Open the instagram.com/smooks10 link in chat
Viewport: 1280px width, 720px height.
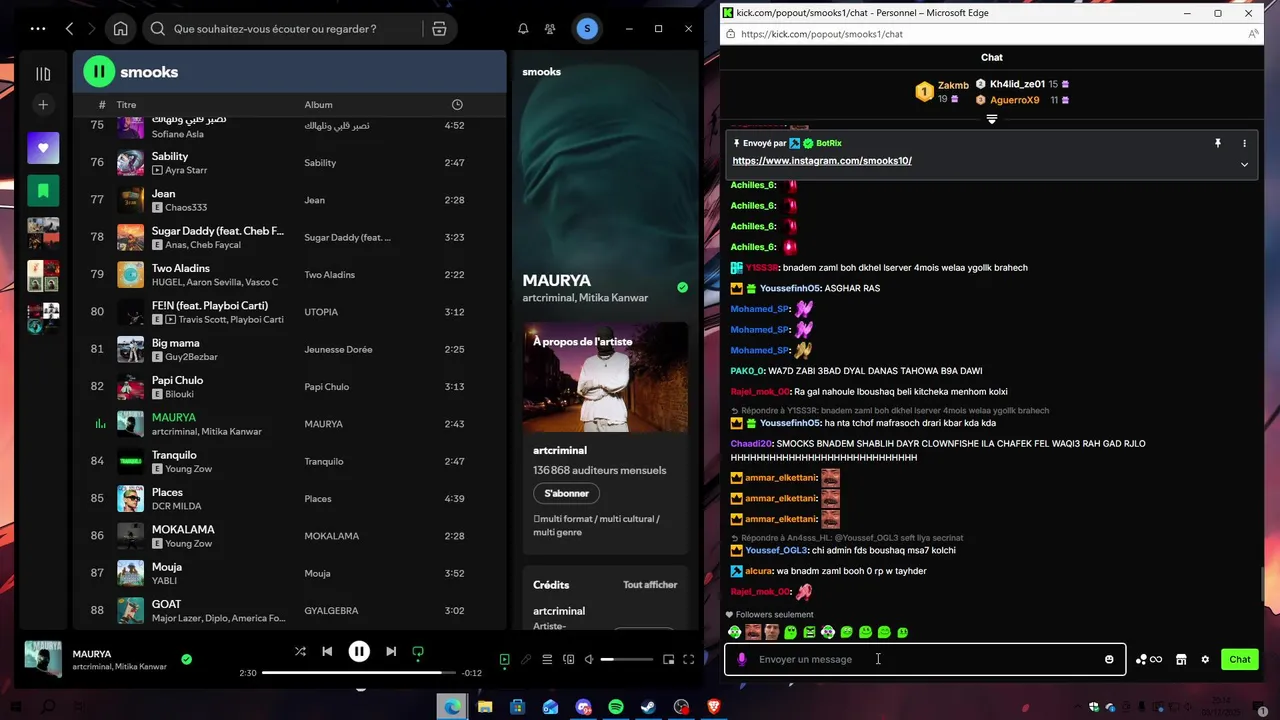click(x=822, y=161)
